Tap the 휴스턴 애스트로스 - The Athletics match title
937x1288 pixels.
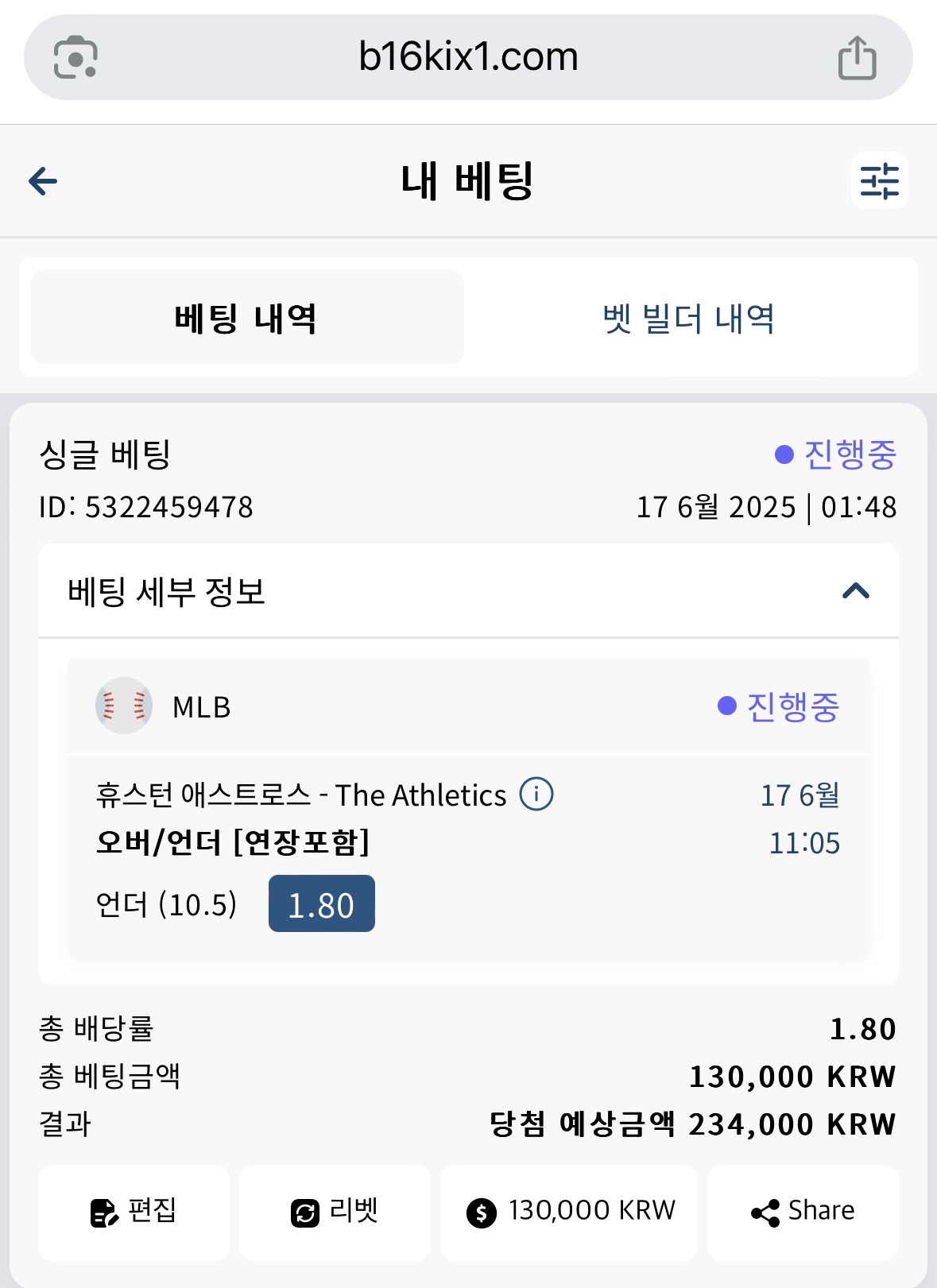tap(301, 795)
